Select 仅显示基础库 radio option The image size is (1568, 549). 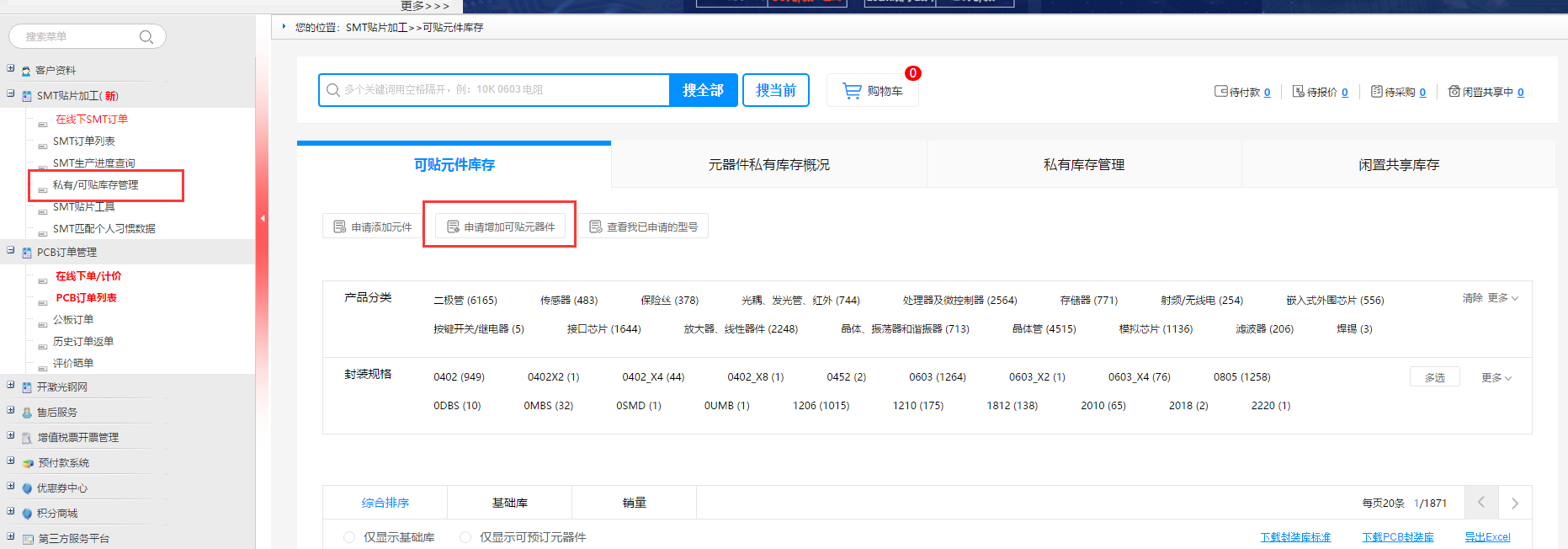[x=349, y=537]
